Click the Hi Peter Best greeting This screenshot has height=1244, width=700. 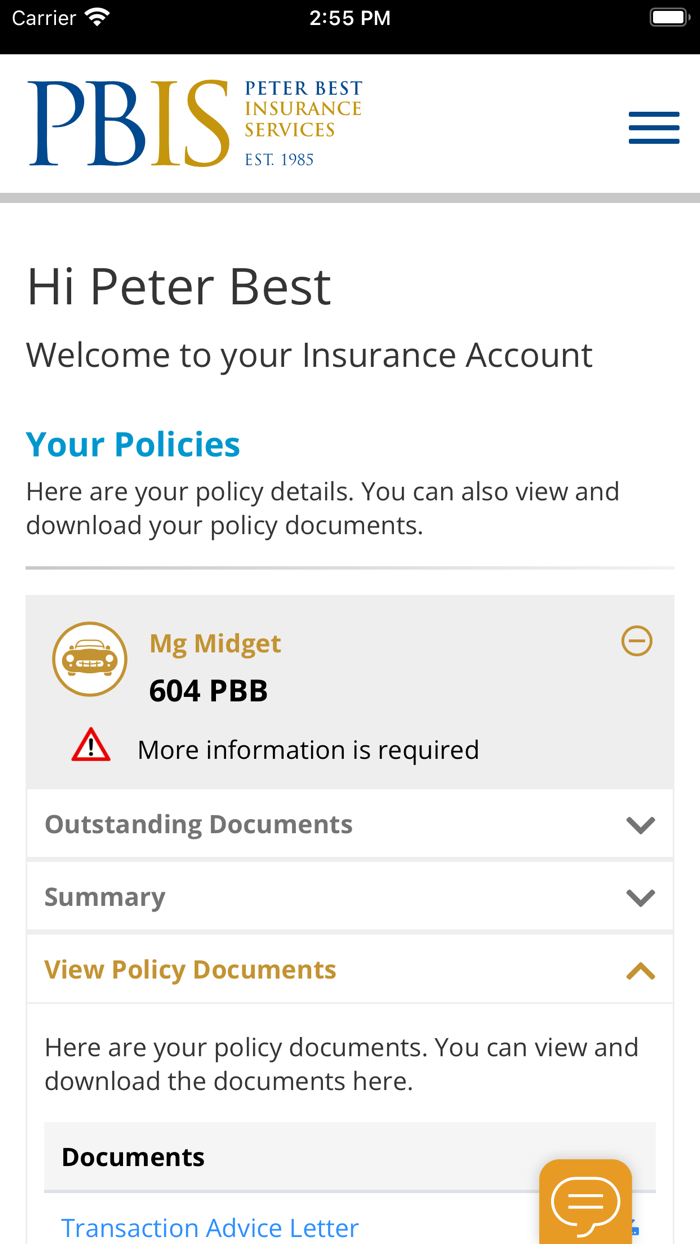178,288
